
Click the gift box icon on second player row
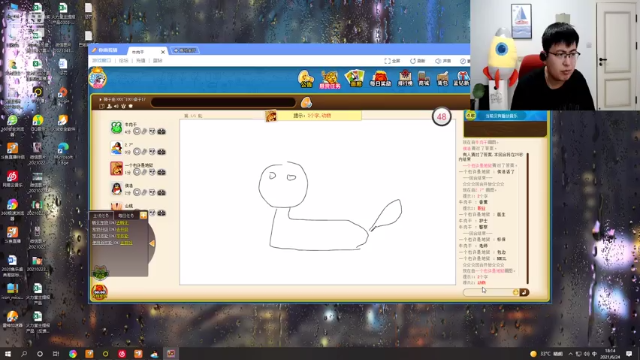162,151
